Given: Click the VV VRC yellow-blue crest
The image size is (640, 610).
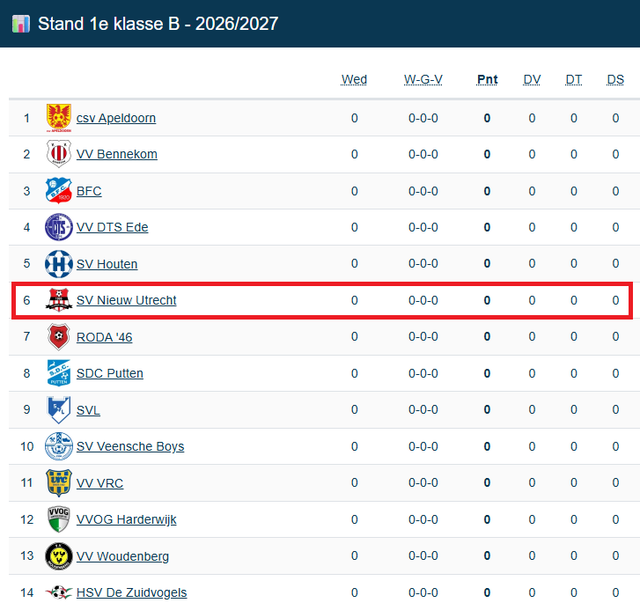Looking at the screenshot, I should pyautogui.click(x=59, y=483).
